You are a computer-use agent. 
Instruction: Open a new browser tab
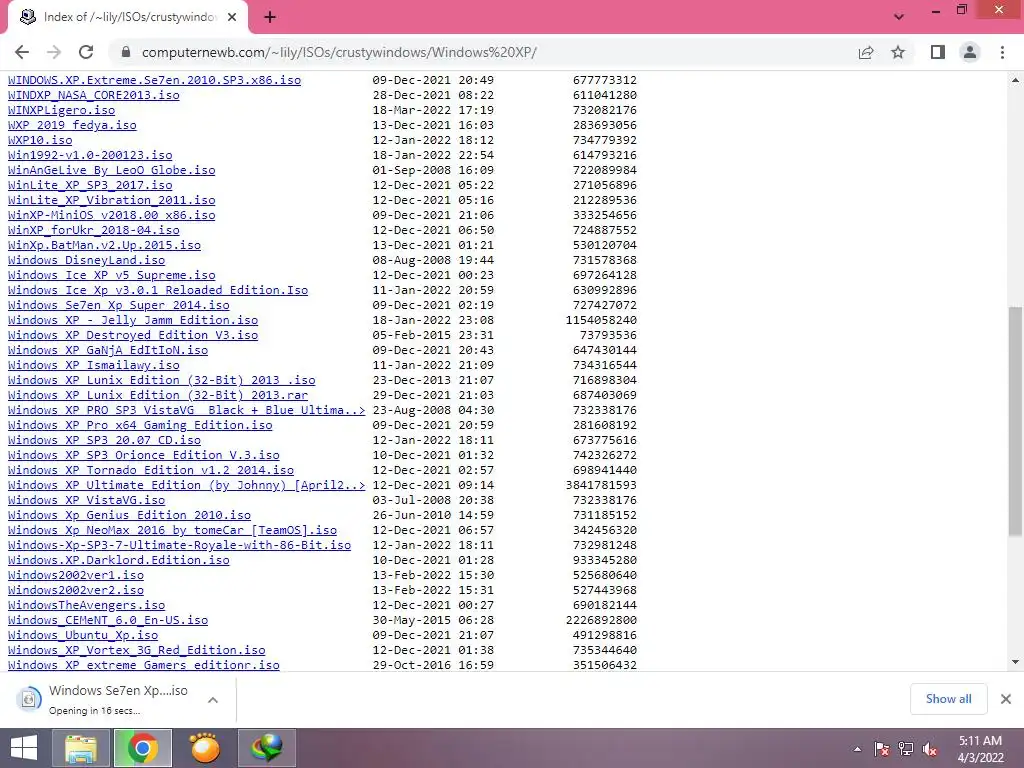coord(270,18)
